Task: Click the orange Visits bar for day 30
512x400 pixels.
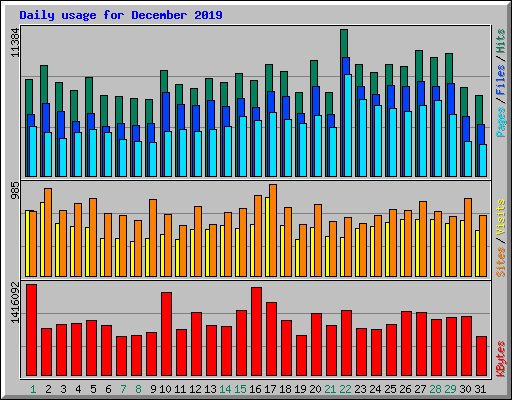Action: coord(468,237)
